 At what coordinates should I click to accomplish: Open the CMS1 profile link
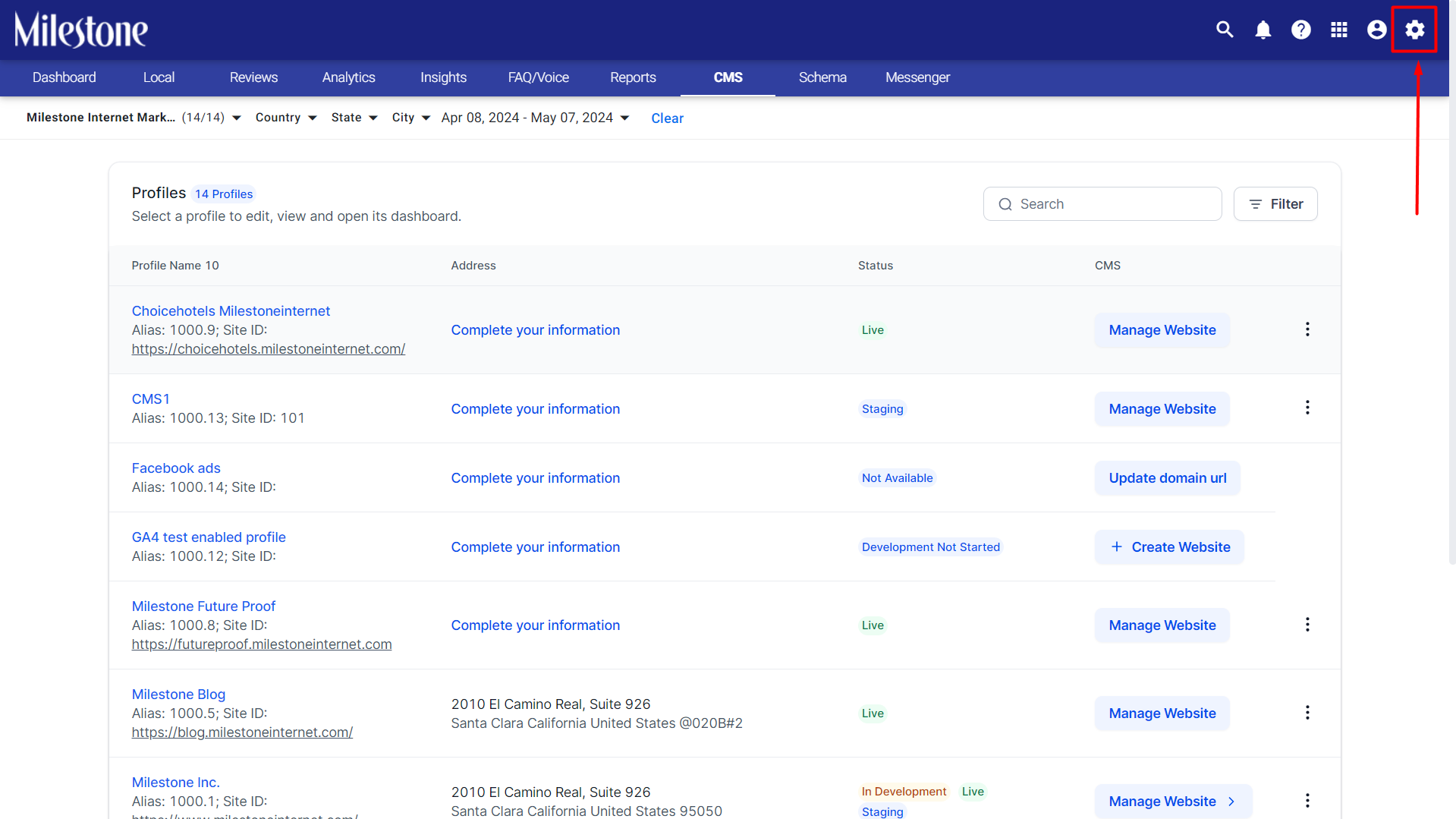click(151, 399)
